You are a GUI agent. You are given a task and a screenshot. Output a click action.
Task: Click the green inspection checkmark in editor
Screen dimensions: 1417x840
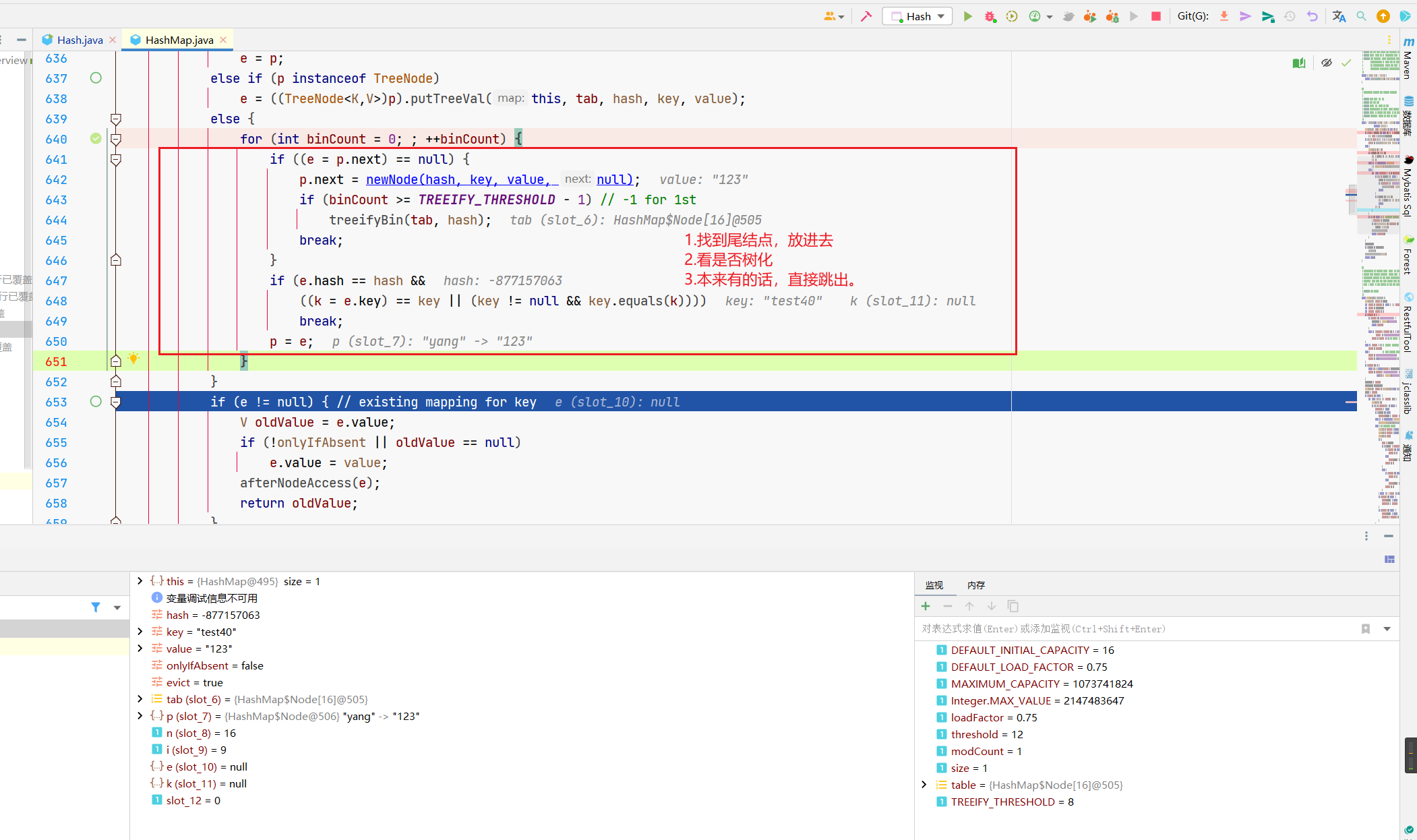pyautogui.click(x=1346, y=63)
